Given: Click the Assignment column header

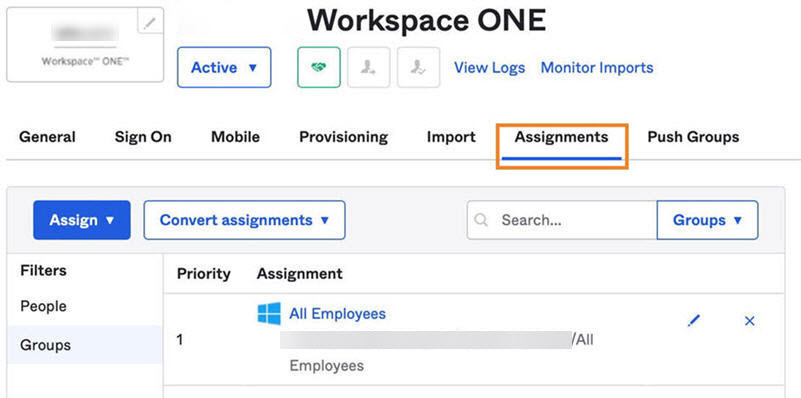Looking at the screenshot, I should pos(299,273).
